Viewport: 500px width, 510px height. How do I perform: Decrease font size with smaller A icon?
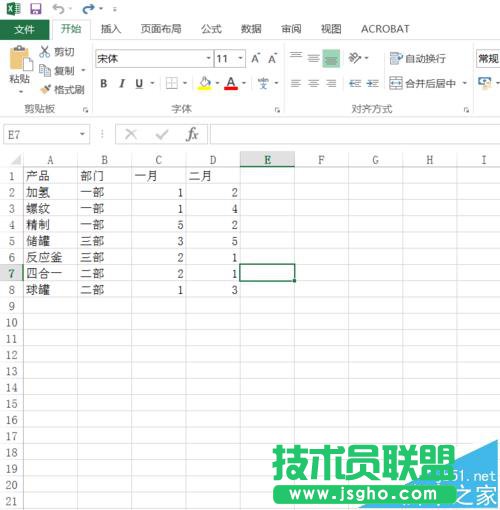coord(272,59)
